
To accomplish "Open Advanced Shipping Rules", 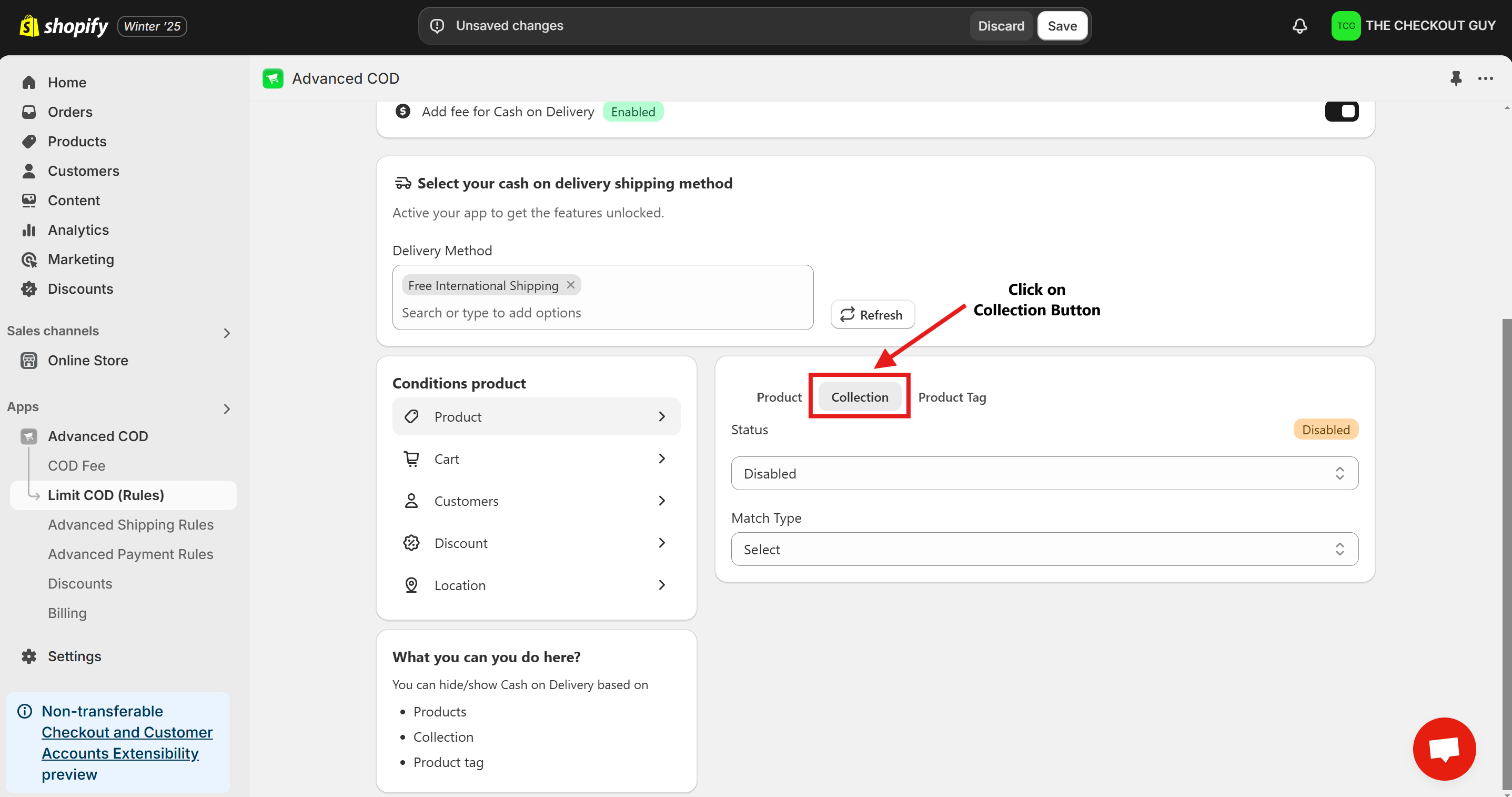I will tap(130, 524).
